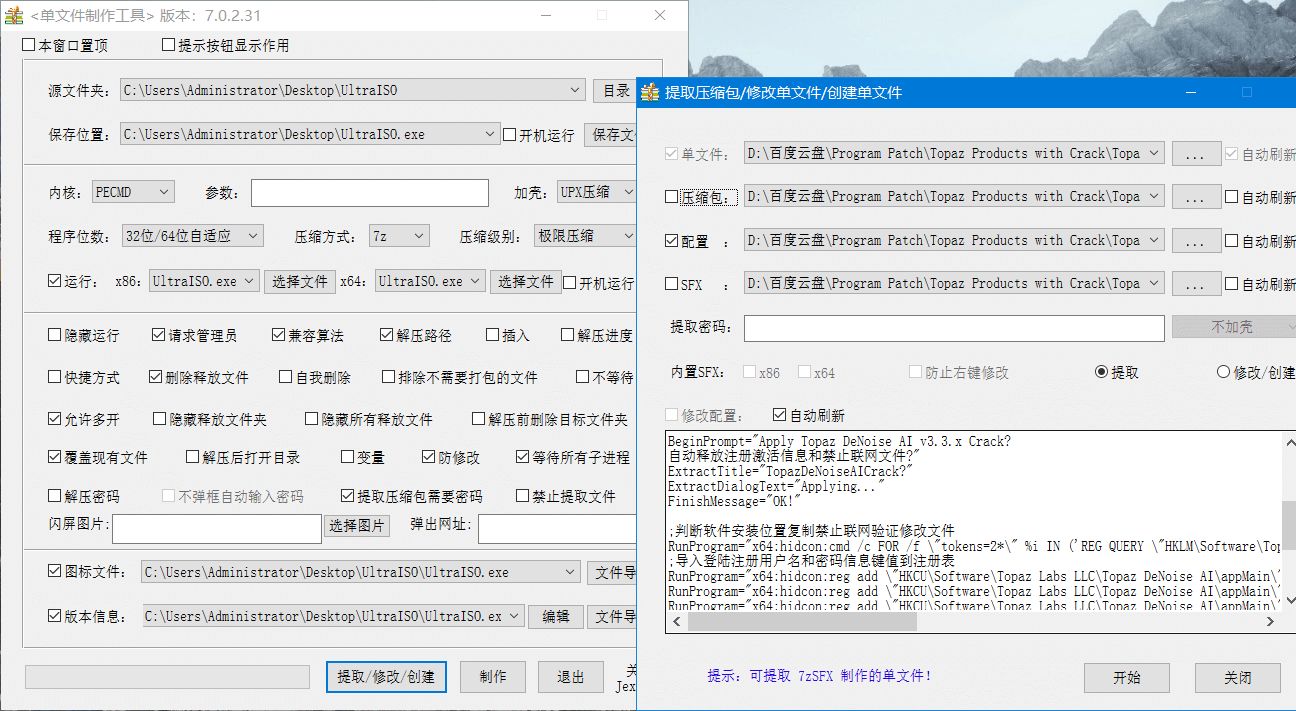Uncheck the 请求管理员 option
The width and height of the screenshot is (1296, 711).
[x=159, y=336]
